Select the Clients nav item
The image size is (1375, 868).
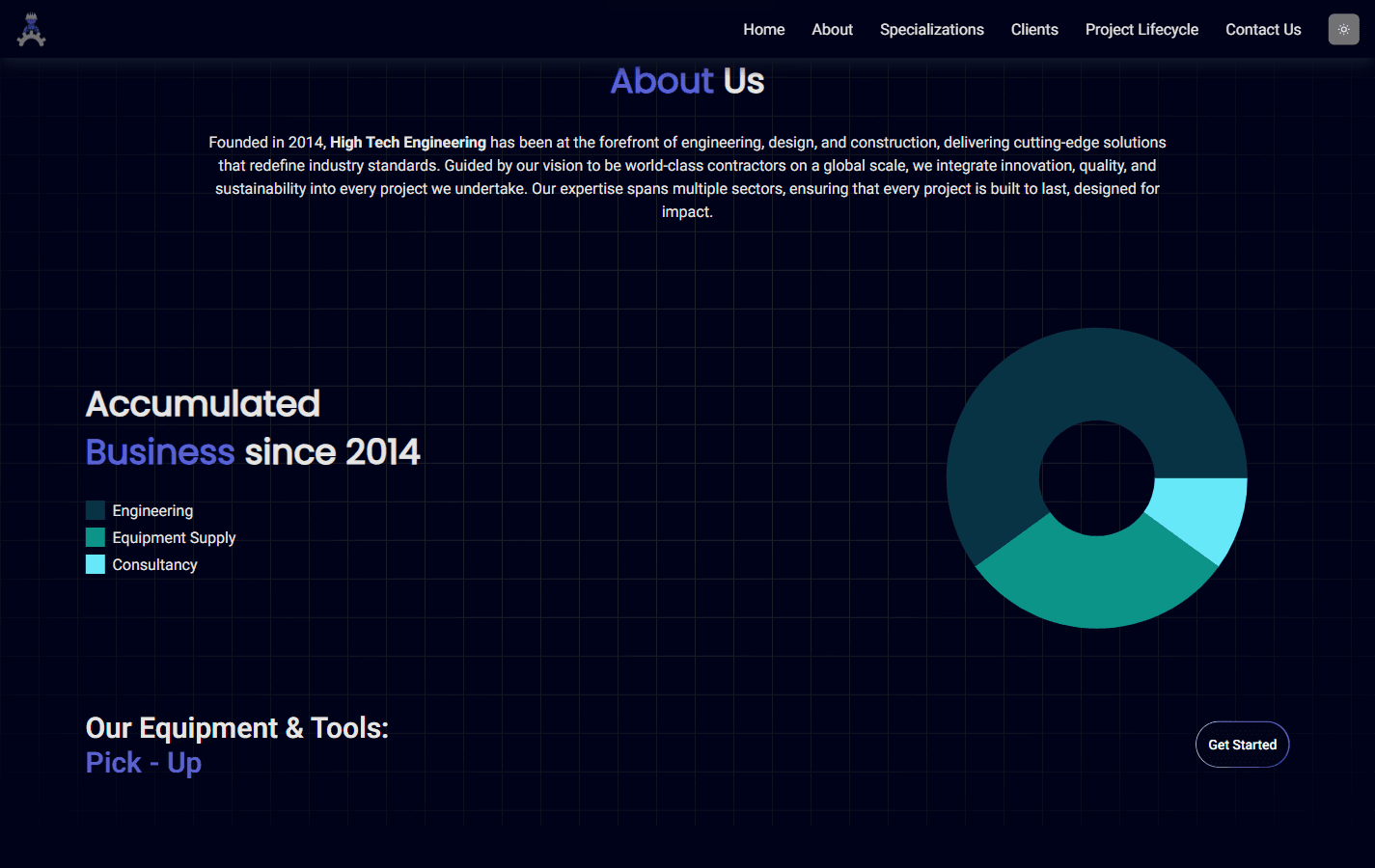tap(1034, 30)
